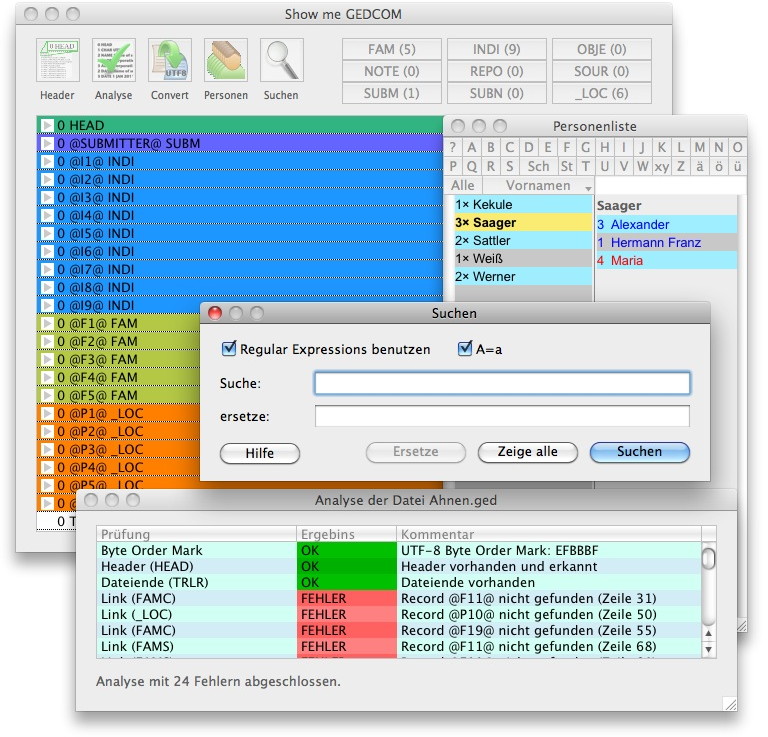Click the Suchen magnifier icon
This screenshot has width=768, height=737.
coord(281,61)
